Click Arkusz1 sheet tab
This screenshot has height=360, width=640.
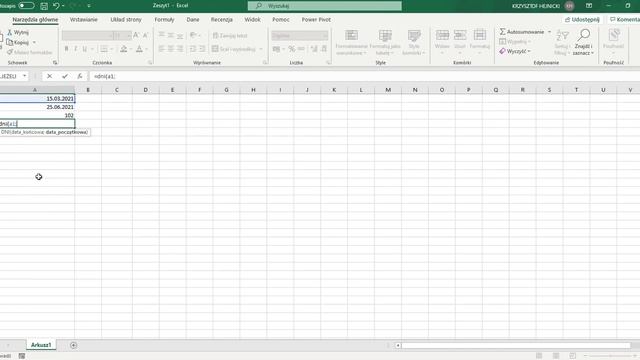pyautogui.click(x=41, y=345)
